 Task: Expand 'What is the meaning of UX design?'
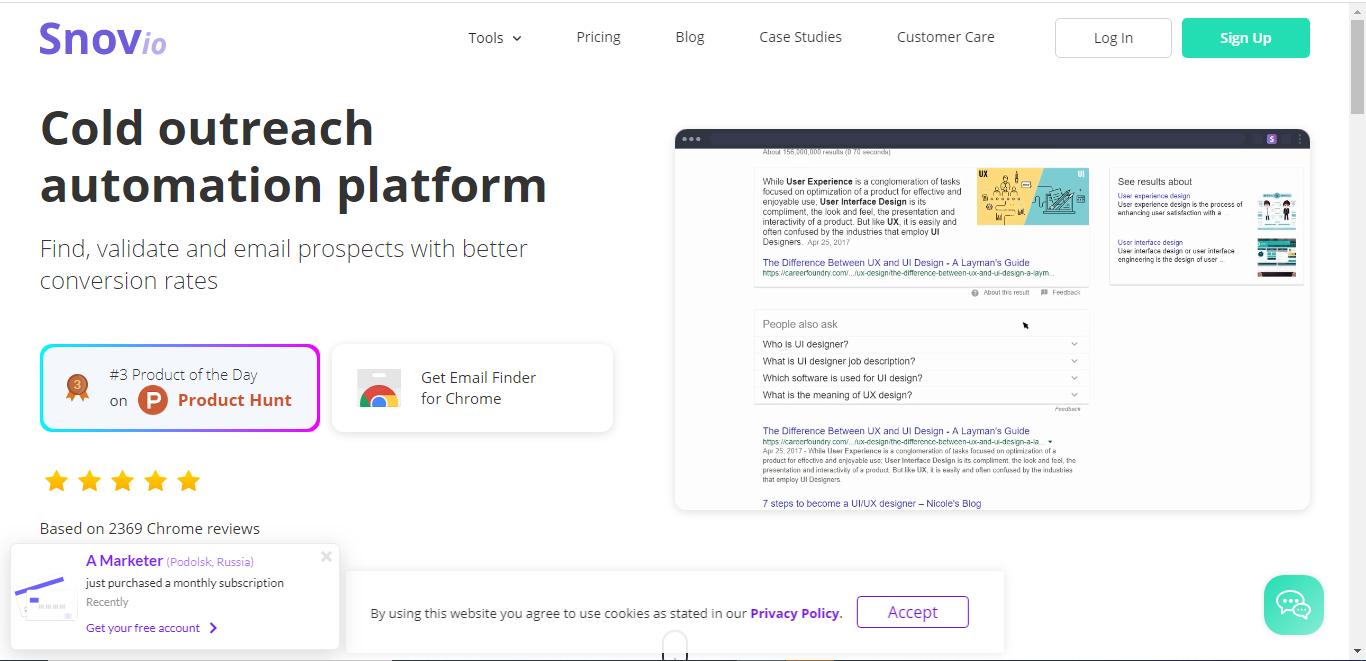[921, 395]
